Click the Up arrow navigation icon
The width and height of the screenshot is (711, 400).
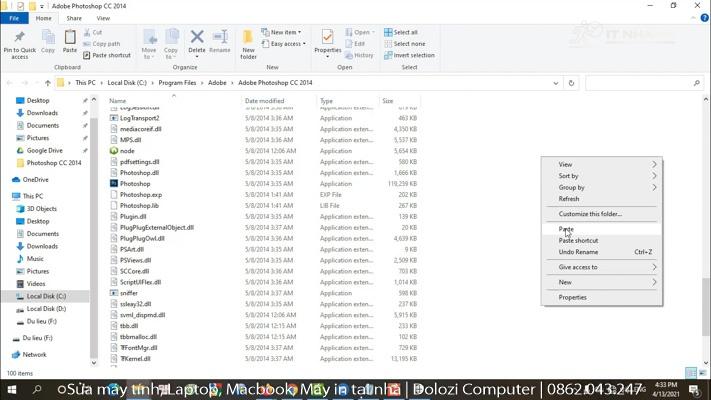tap(48, 83)
